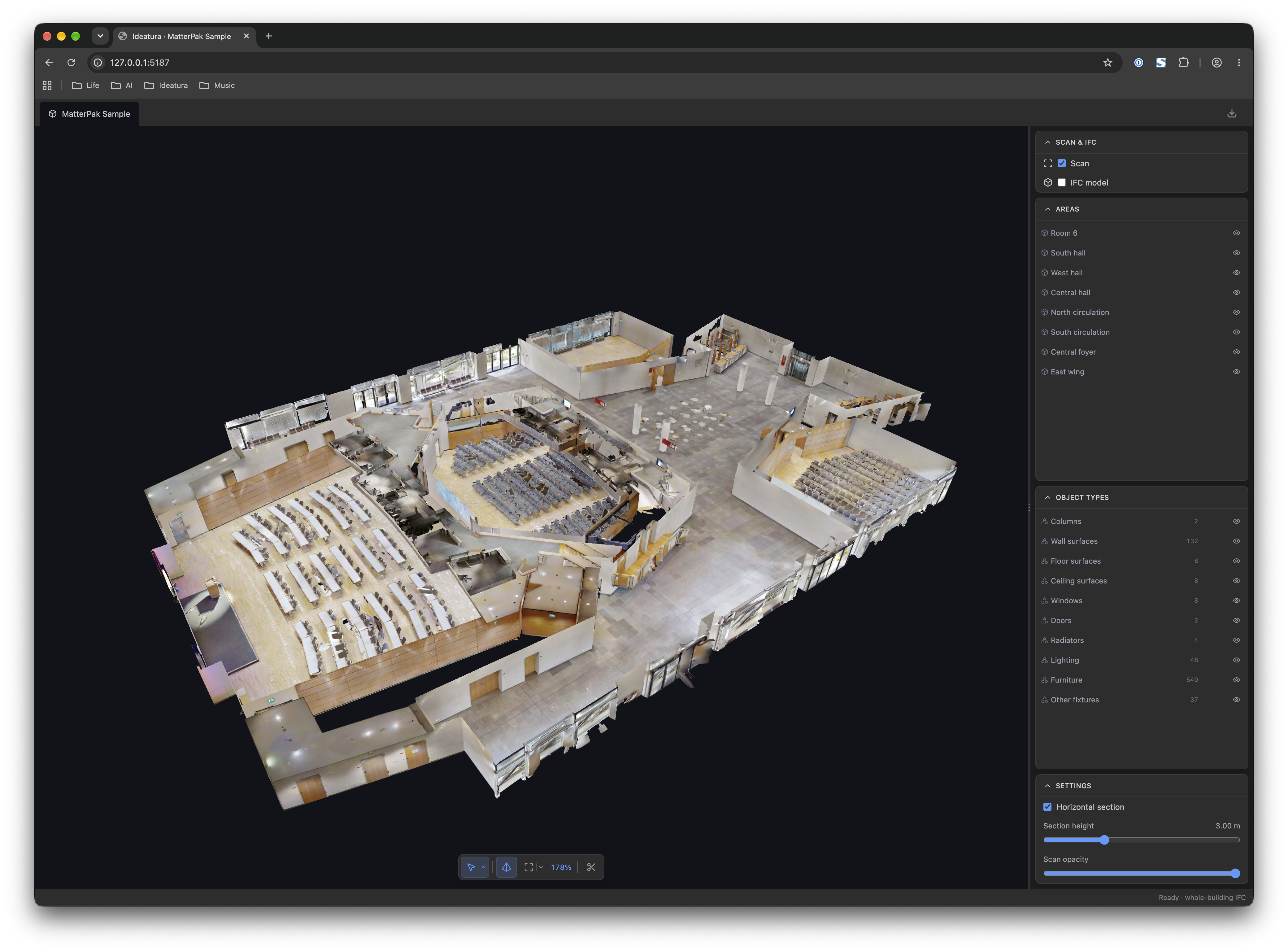Open the AI bookmarks folder
The height and width of the screenshot is (952, 1288).
(122, 85)
